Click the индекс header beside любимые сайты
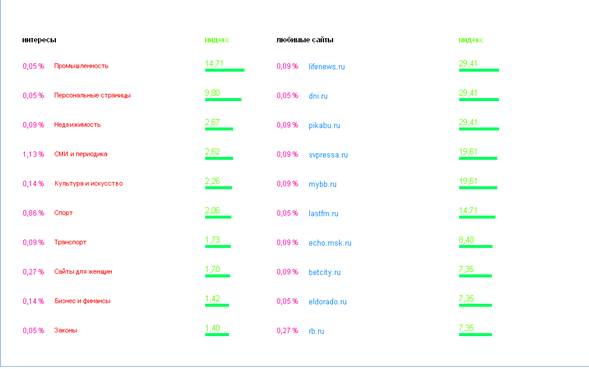 470,40
